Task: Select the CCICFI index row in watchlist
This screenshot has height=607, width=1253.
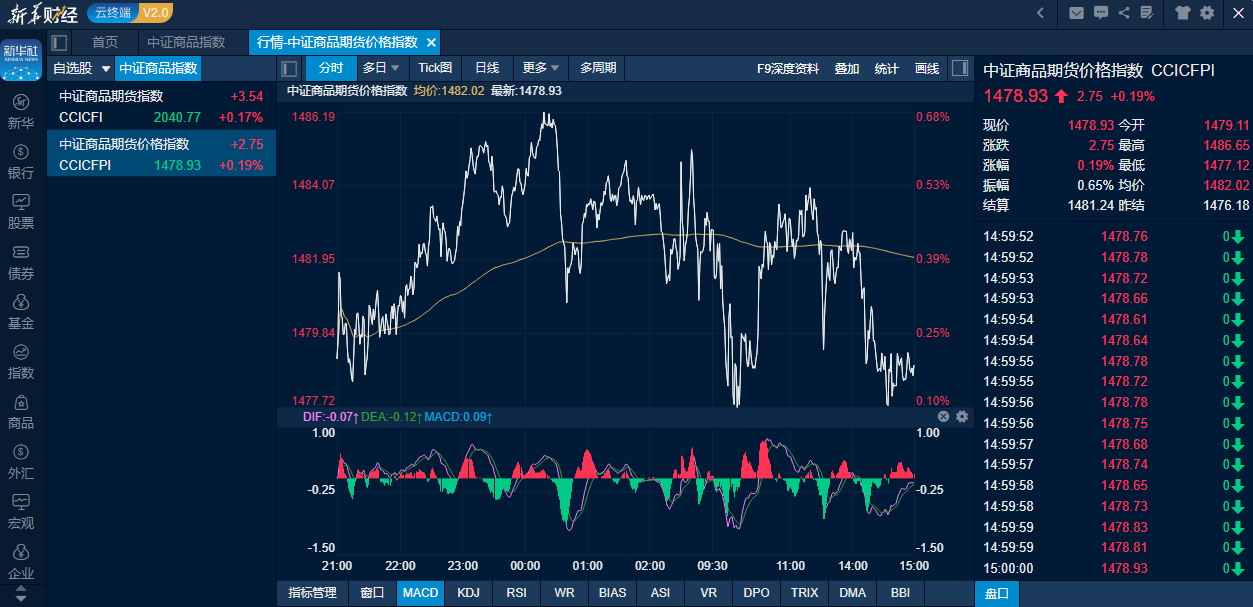Action: 161,107
